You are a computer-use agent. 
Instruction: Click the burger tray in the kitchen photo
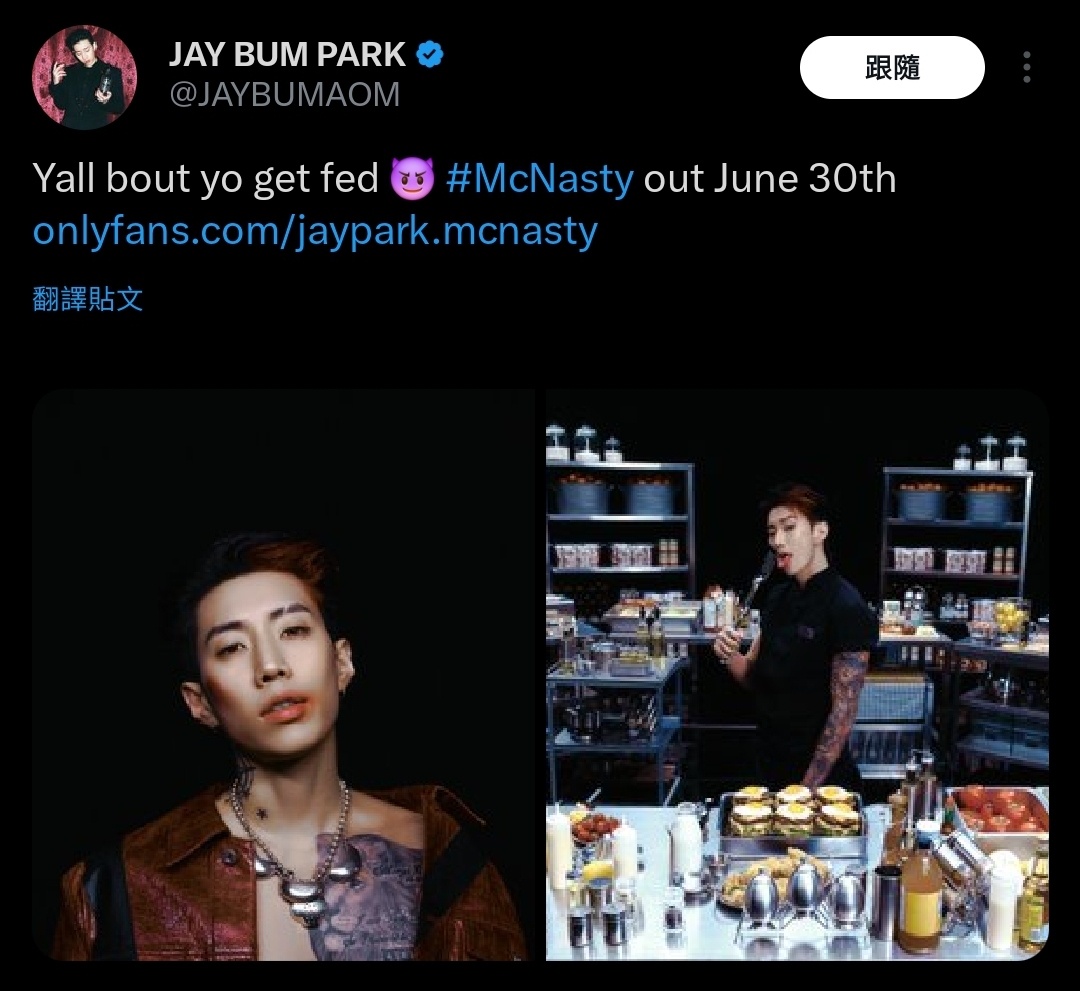point(793,816)
